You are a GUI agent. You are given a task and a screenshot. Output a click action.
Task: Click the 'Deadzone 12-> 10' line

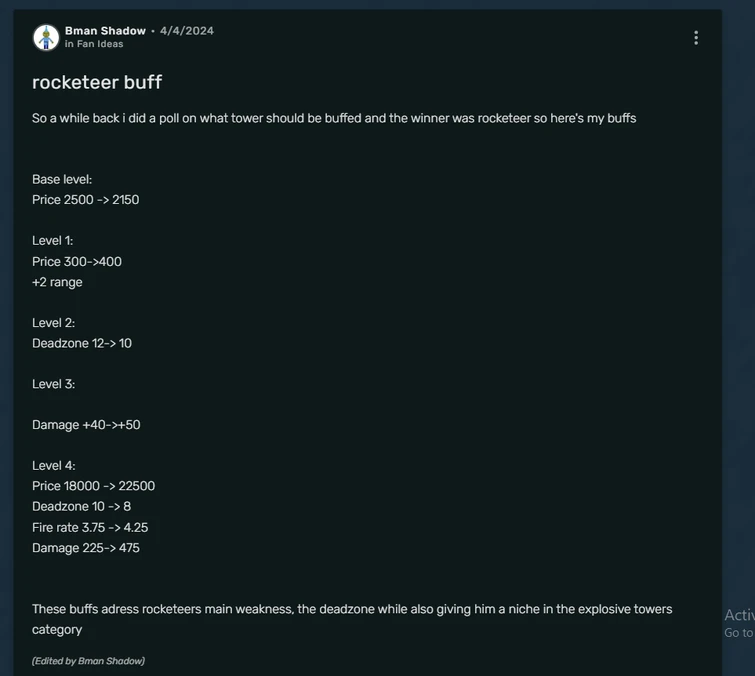coord(82,343)
